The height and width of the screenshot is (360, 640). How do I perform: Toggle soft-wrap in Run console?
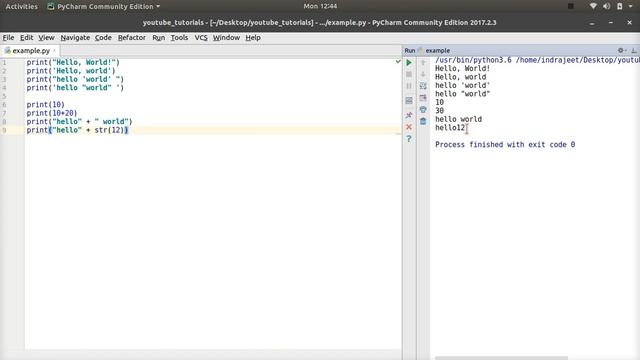[x=423, y=86]
